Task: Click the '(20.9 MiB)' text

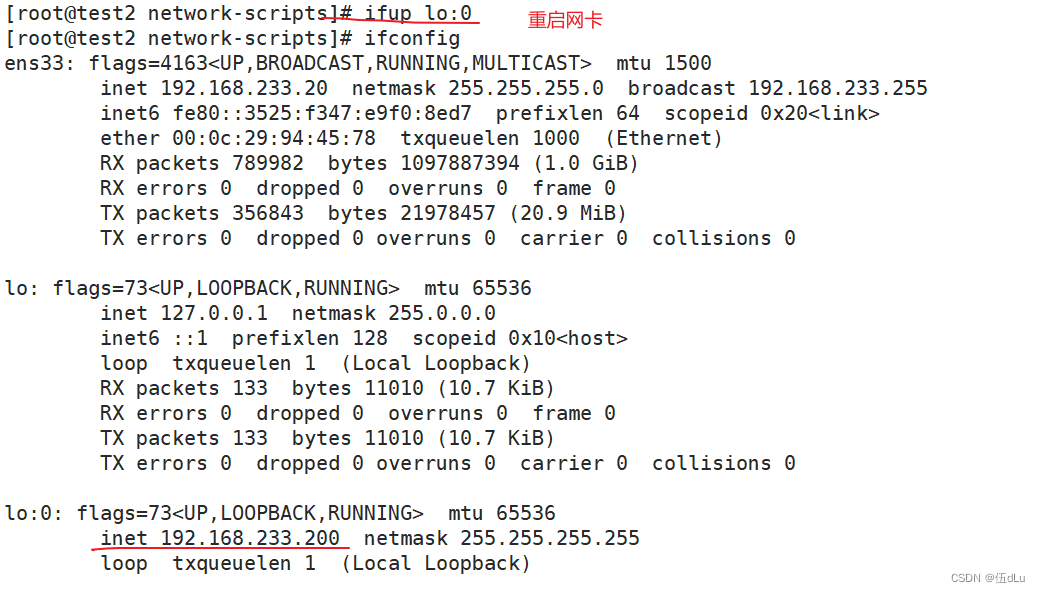Action: coord(567,214)
